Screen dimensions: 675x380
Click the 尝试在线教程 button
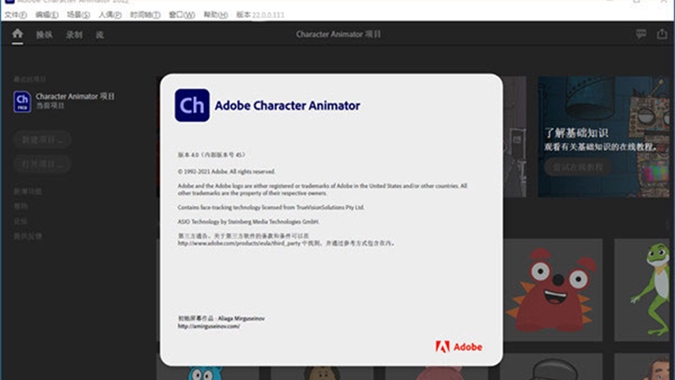[578, 167]
